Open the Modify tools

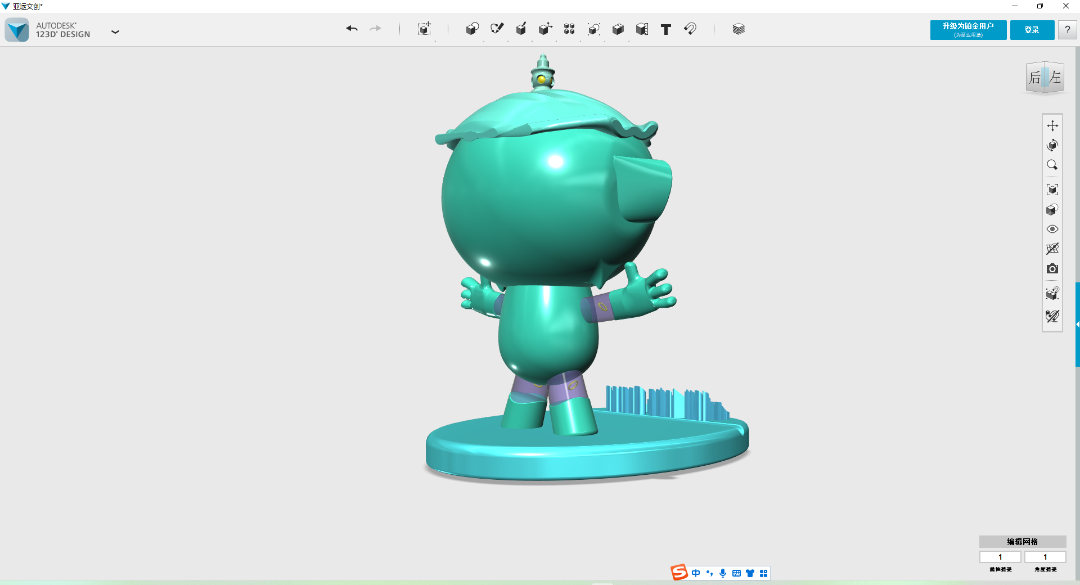pos(546,29)
